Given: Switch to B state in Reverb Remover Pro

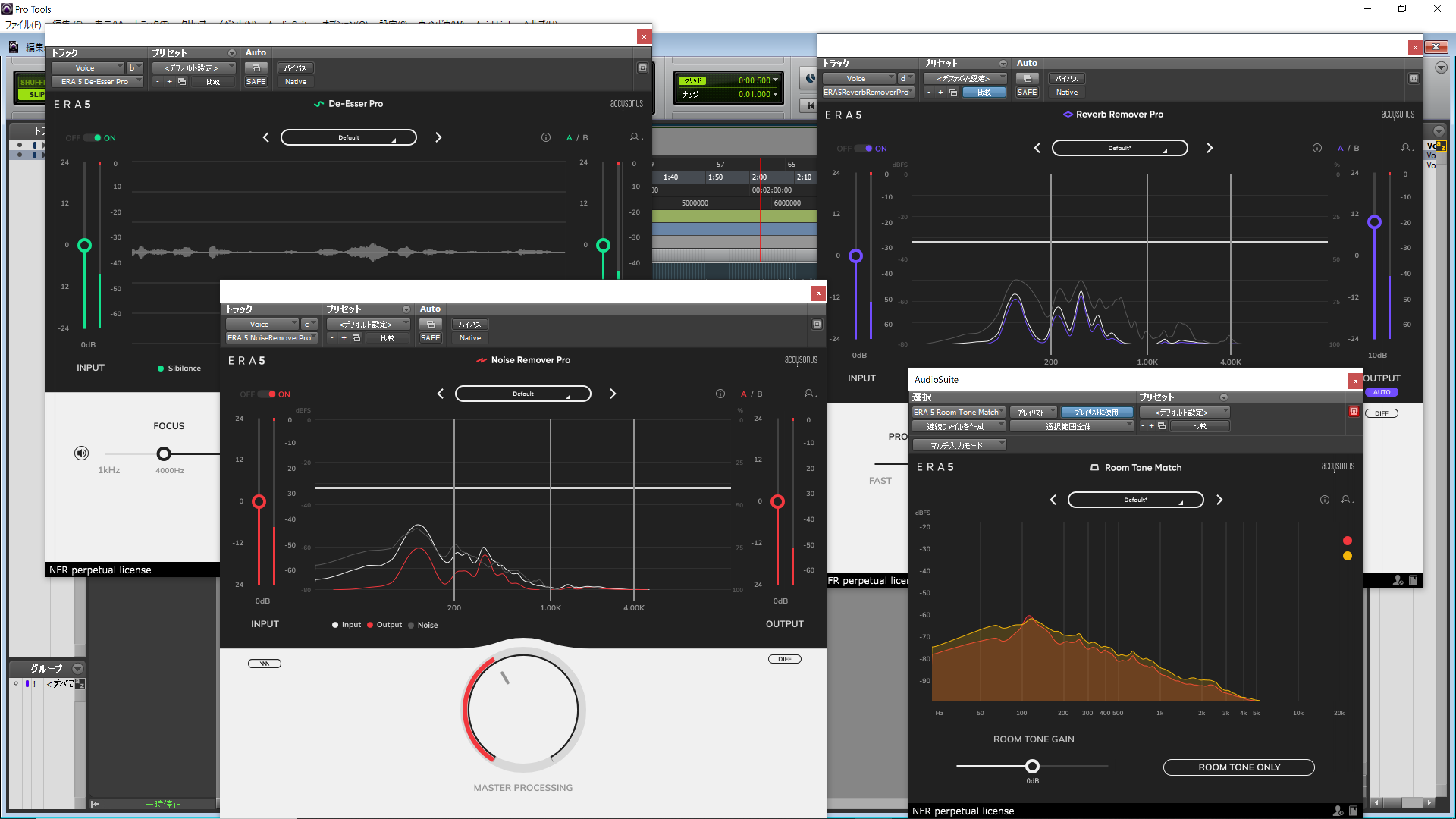Looking at the screenshot, I should tap(1357, 148).
